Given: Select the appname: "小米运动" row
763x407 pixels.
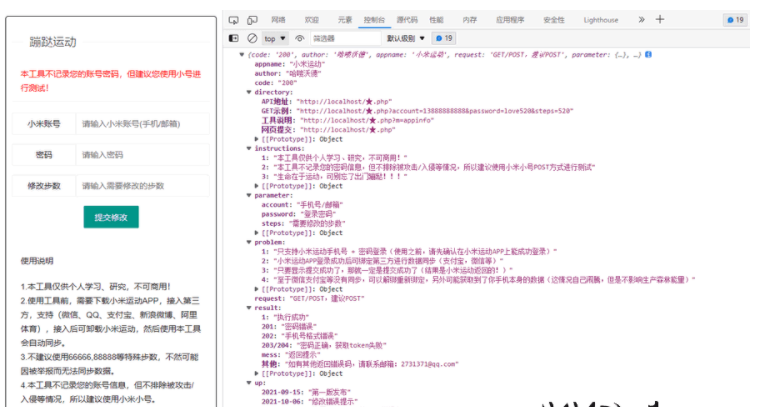Looking at the screenshot, I should (x=290, y=64).
